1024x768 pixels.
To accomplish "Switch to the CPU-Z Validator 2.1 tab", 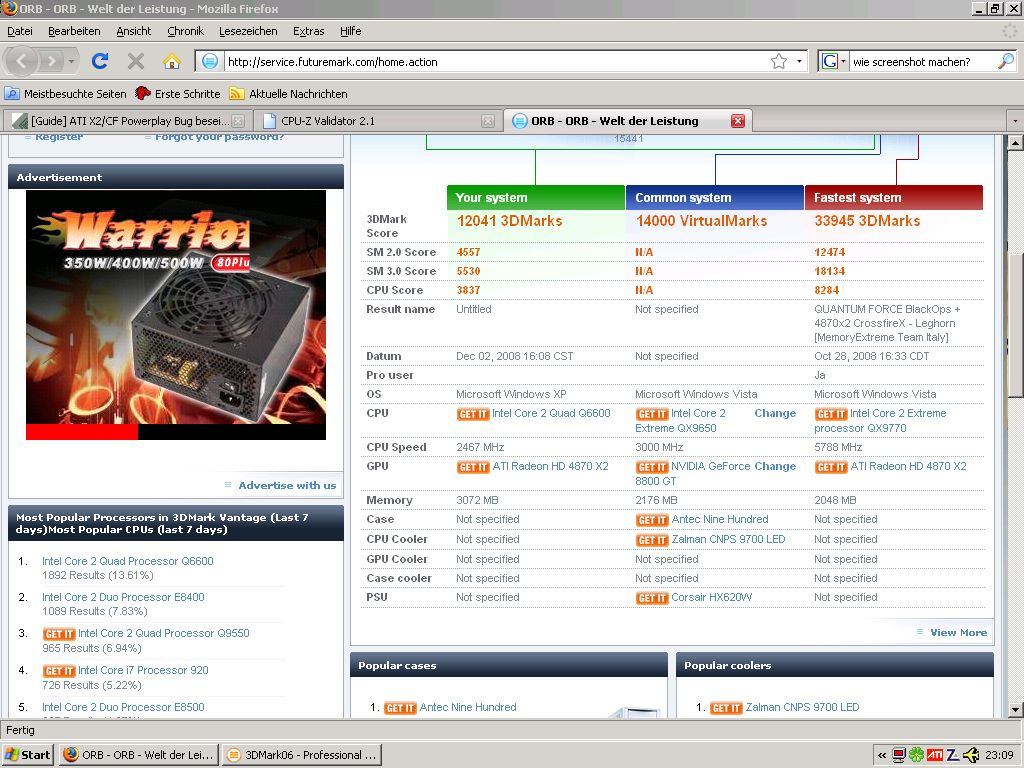I will click(x=376, y=121).
